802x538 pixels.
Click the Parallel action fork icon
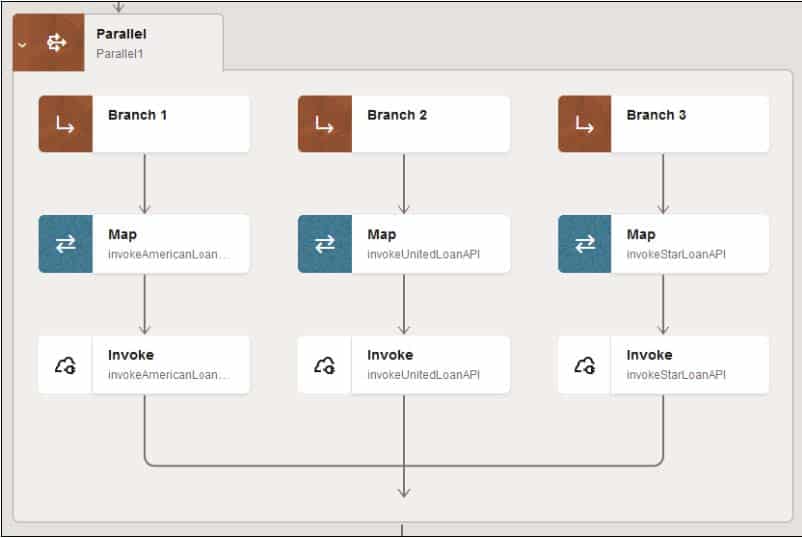56,43
